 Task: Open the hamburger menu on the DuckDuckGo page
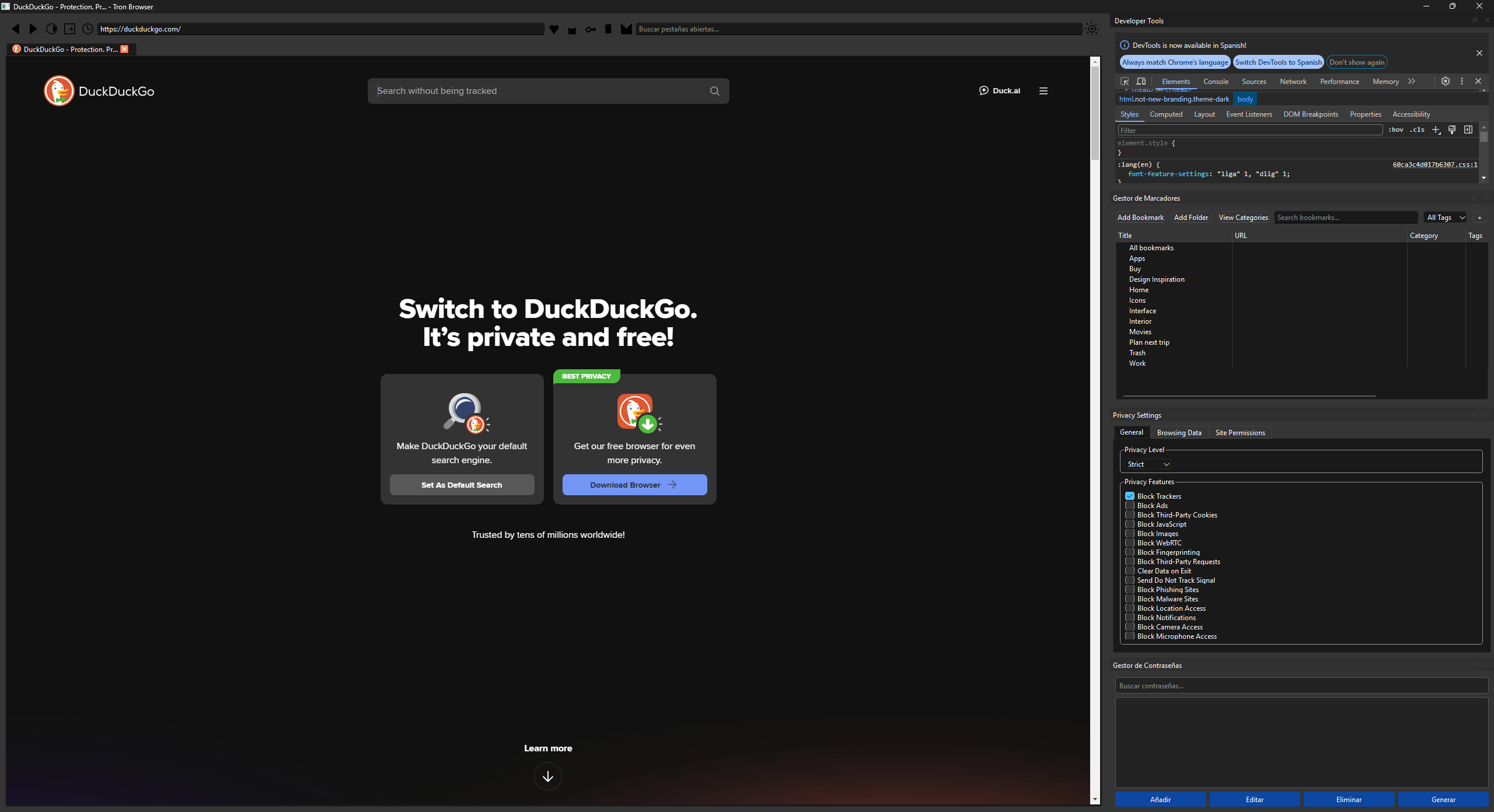[1043, 91]
